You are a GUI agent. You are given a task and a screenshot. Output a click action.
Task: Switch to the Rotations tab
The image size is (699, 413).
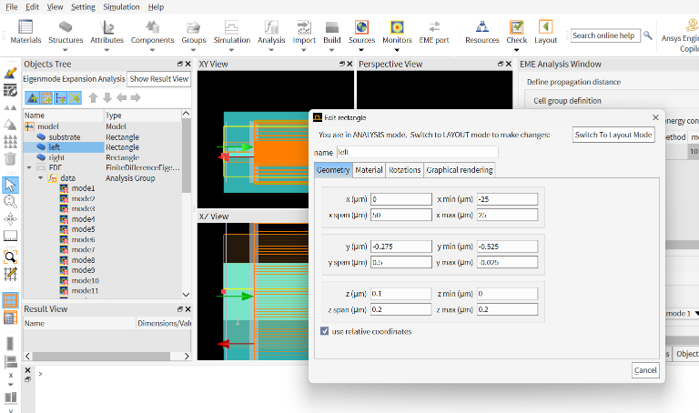click(404, 170)
